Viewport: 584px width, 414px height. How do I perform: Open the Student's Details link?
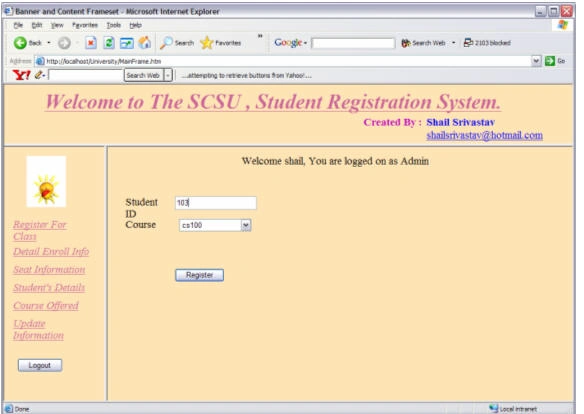[x=49, y=287]
